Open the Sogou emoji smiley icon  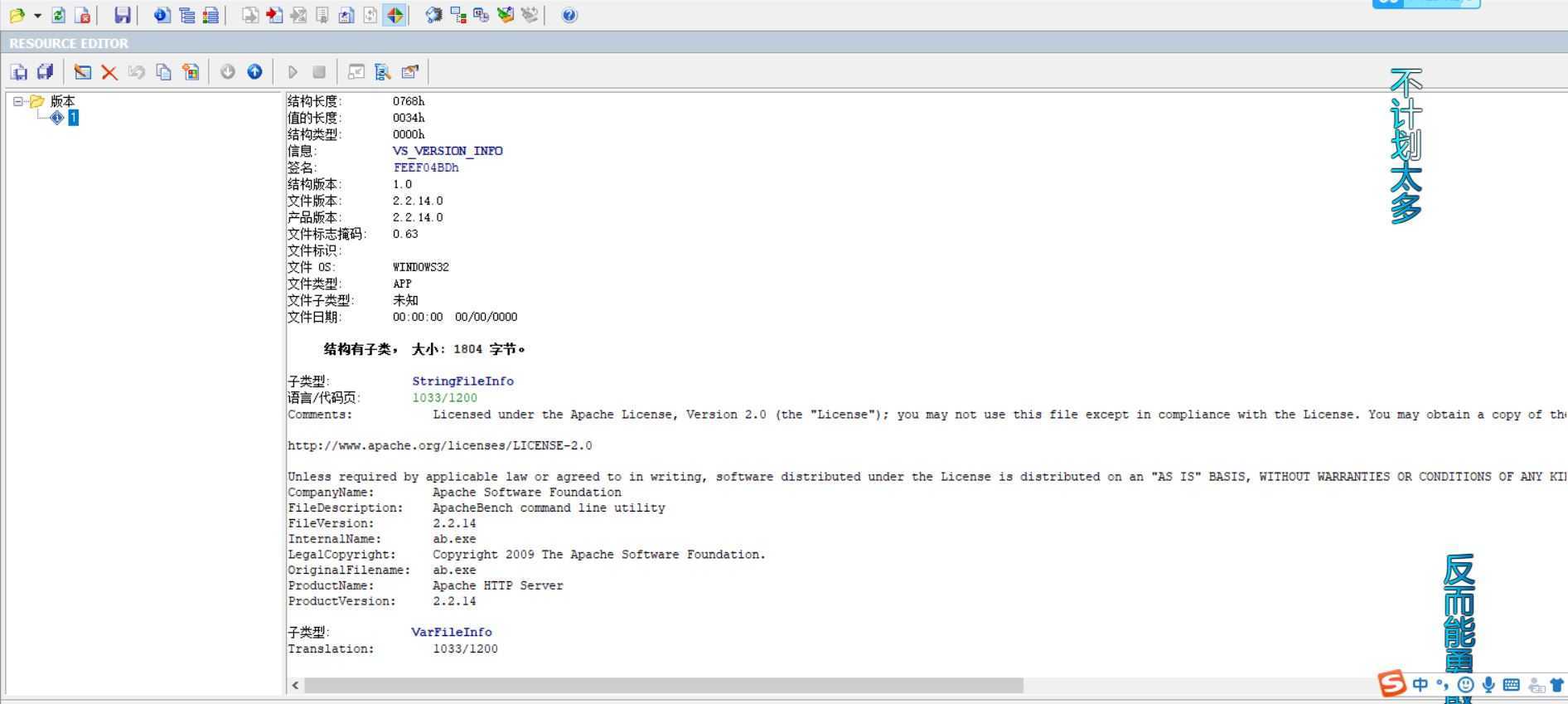point(1465,685)
